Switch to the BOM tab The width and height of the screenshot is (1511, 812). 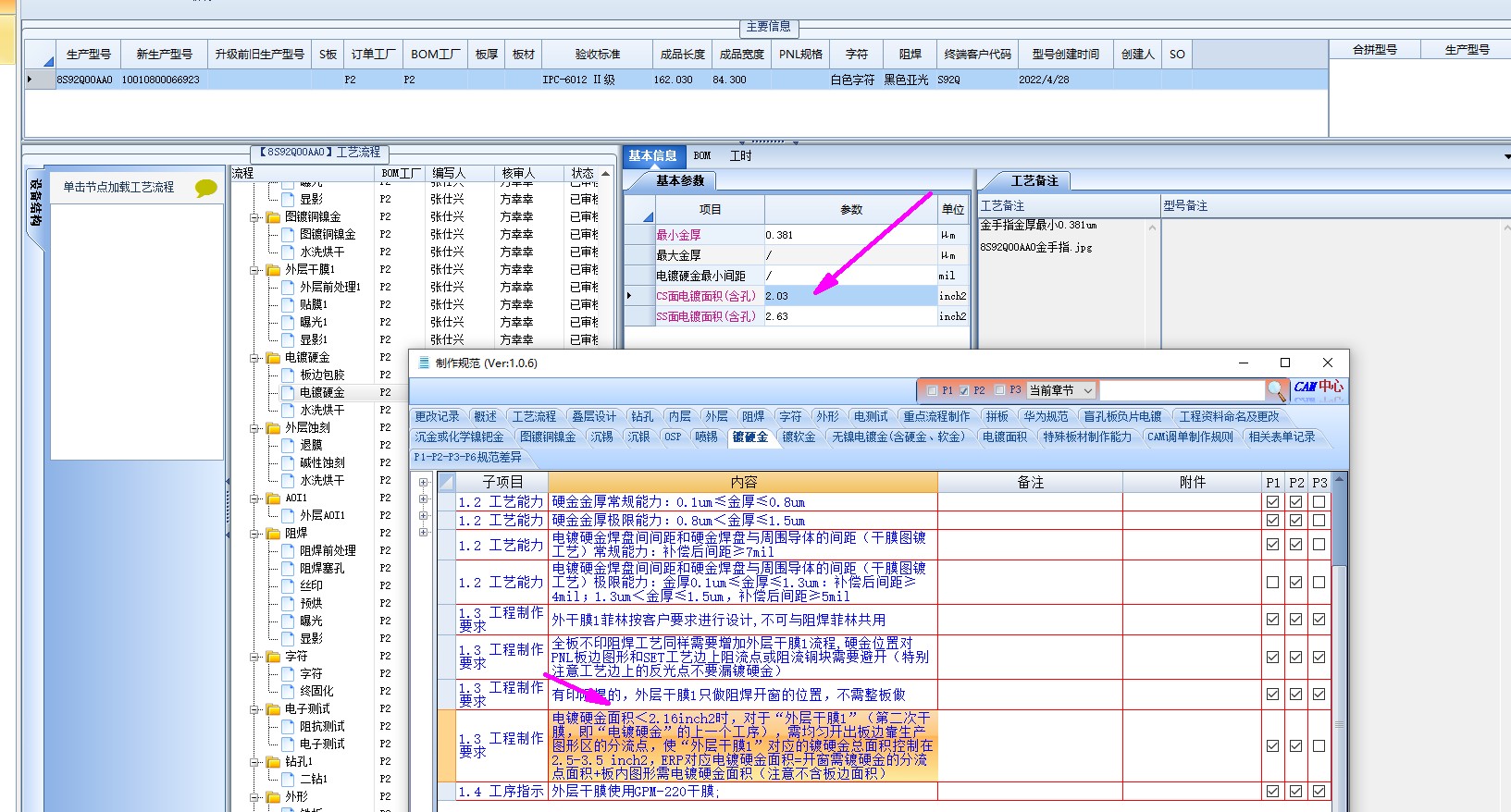coord(702,155)
